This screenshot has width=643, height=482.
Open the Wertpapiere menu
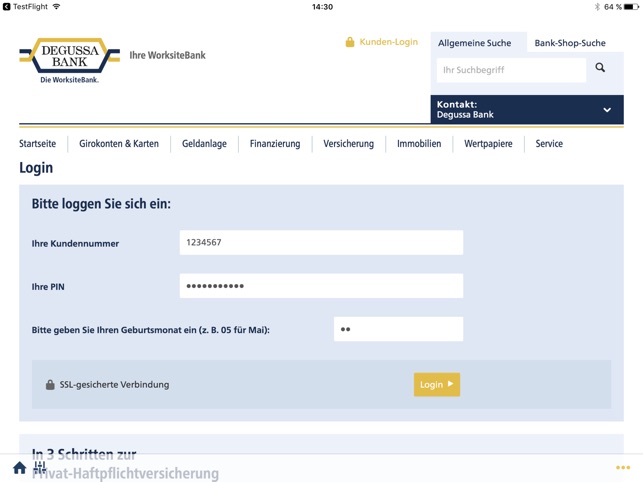point(488,144)
